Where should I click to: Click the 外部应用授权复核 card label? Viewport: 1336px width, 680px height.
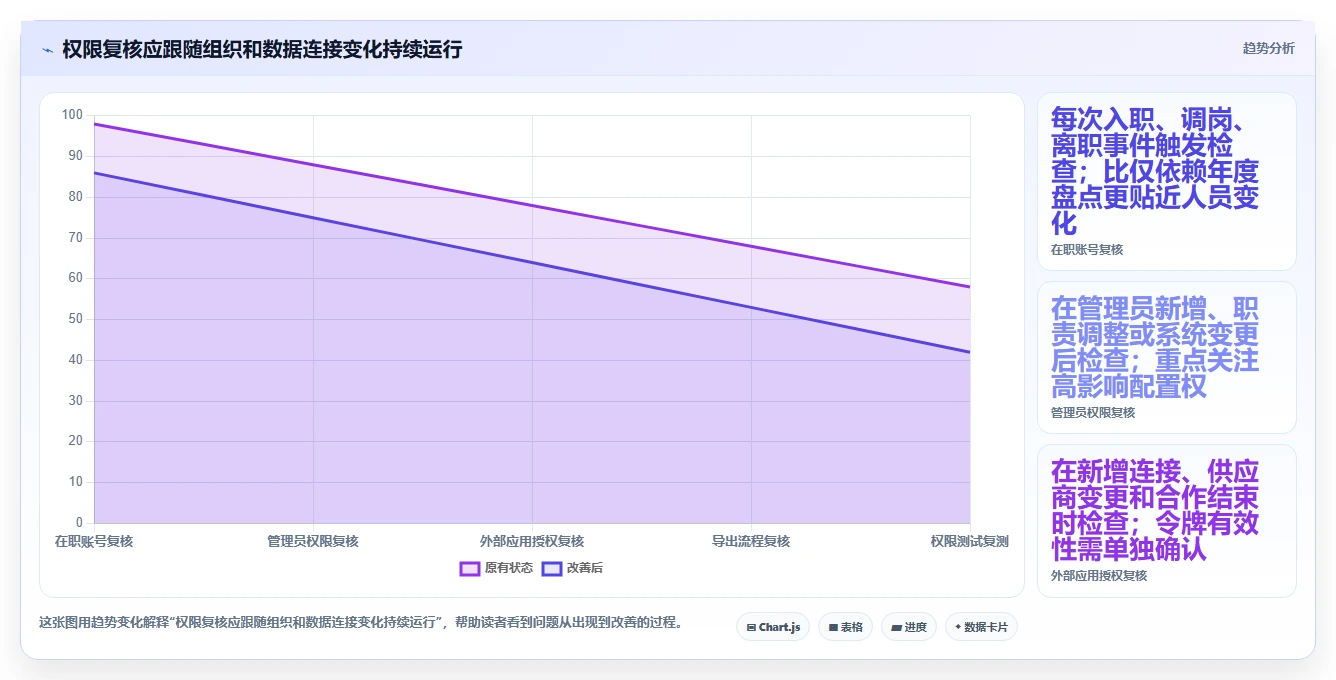(1099, 576)
